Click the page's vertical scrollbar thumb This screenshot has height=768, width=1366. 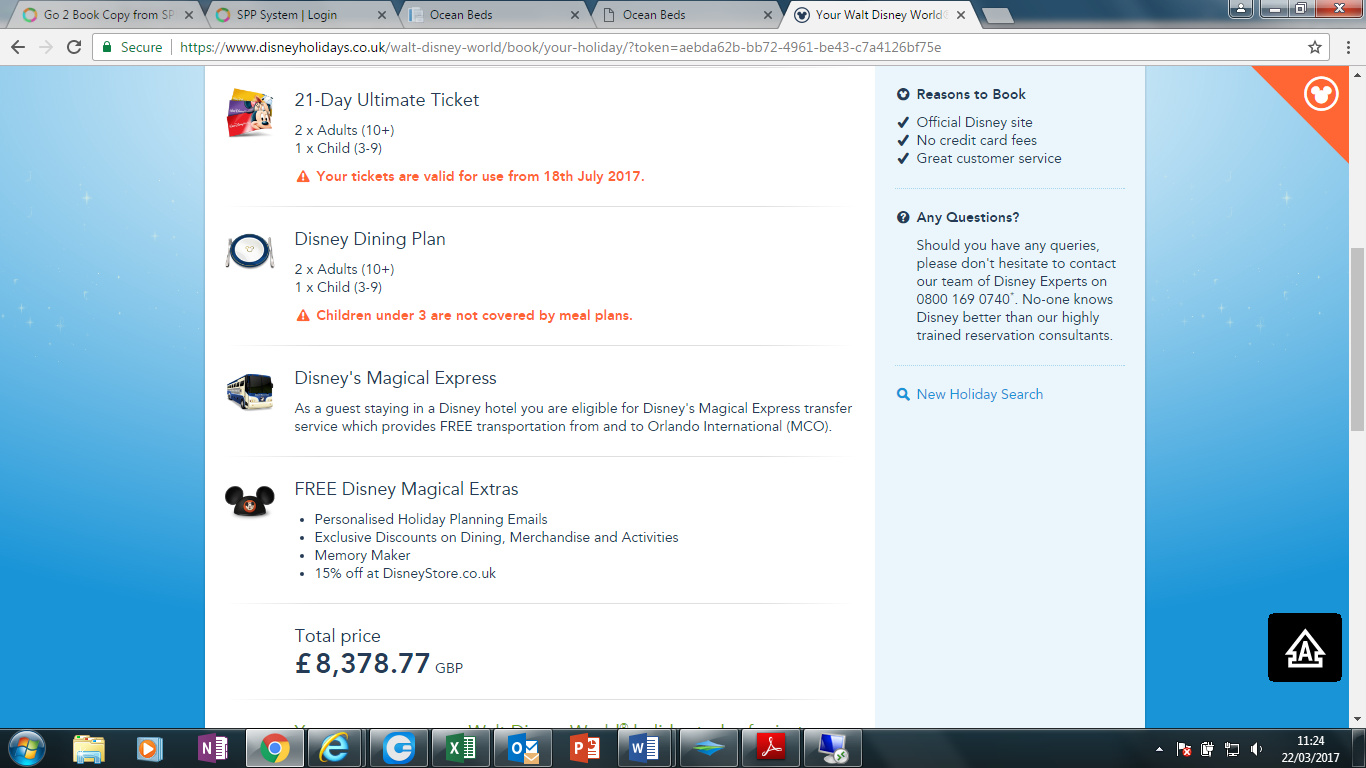pos(1357,340)
